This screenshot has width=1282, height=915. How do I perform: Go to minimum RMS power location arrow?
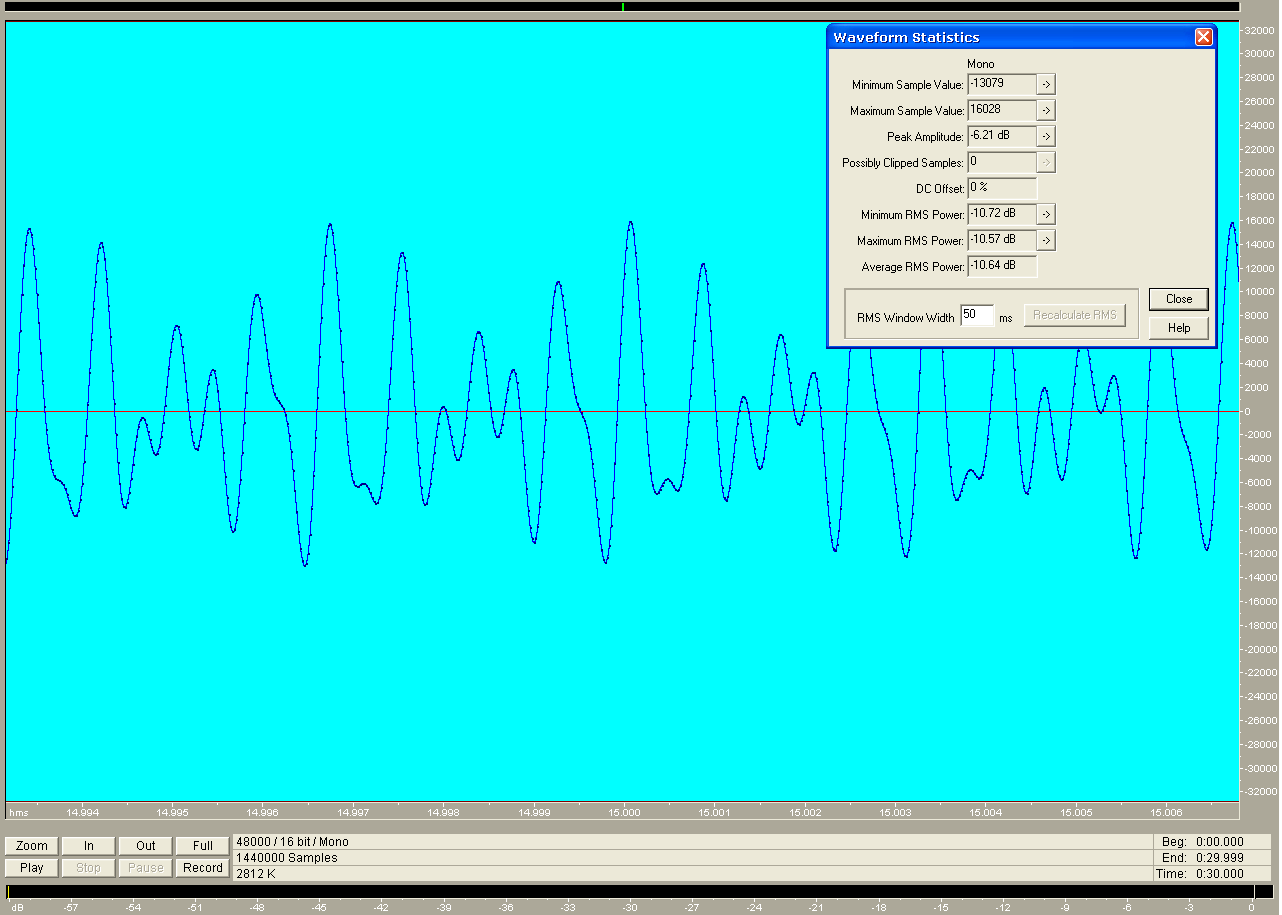pos(1046,214)
